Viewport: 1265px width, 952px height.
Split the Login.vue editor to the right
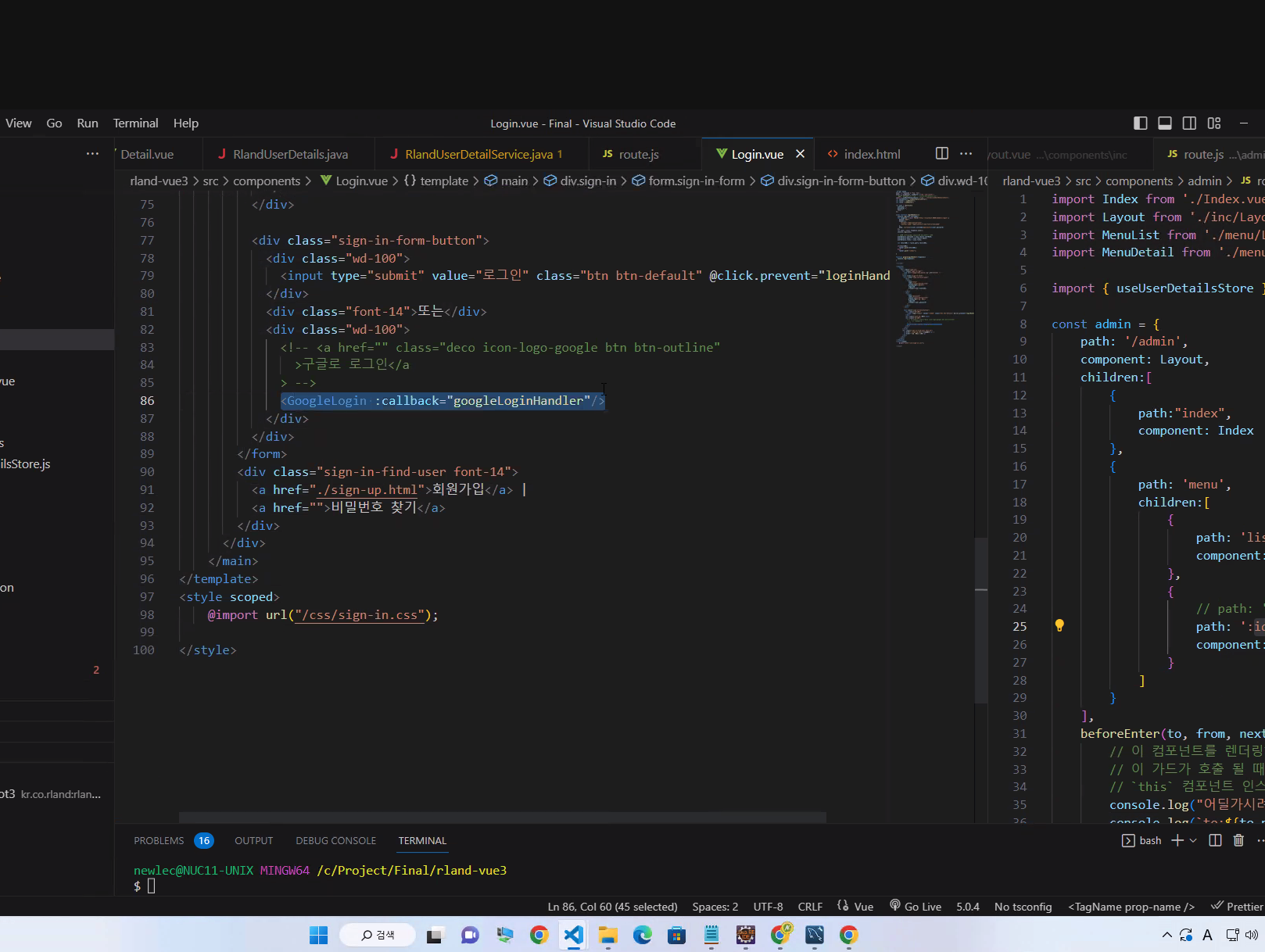click(x=942, y=153)
